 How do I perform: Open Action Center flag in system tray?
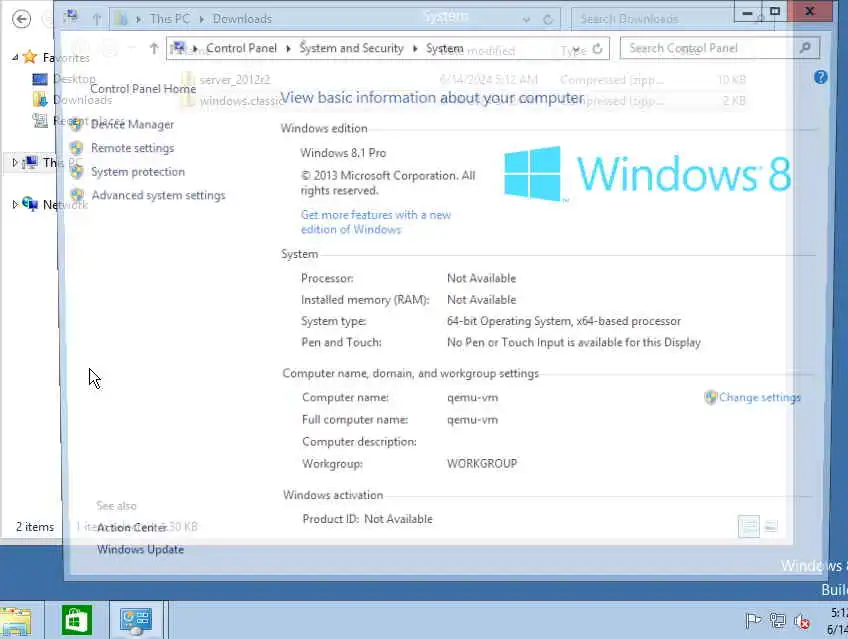point(752,621)
